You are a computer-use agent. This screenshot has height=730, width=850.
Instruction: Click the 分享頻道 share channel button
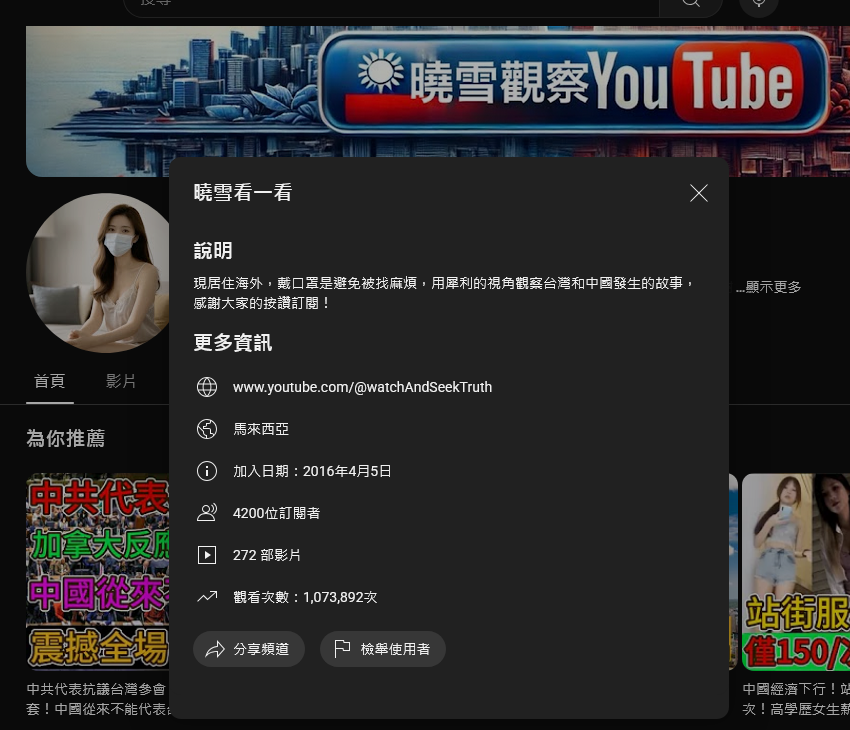pos(249,649)
